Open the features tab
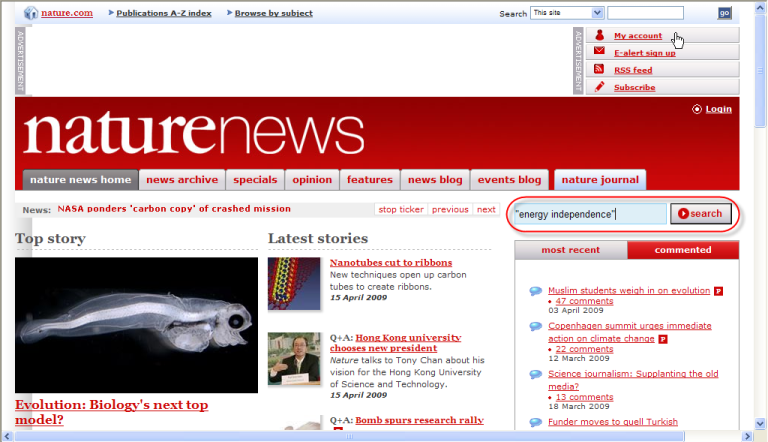768x442 pixels. click(370, 180)
